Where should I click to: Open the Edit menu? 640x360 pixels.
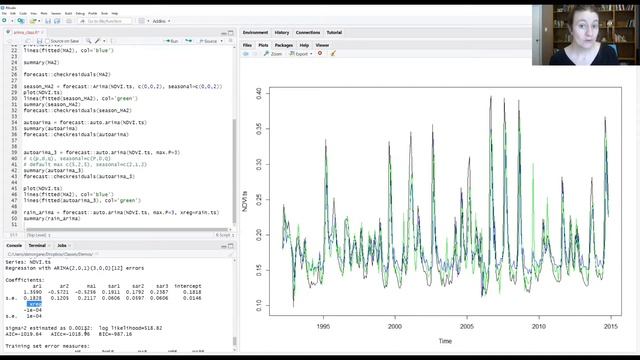[13, 13]
